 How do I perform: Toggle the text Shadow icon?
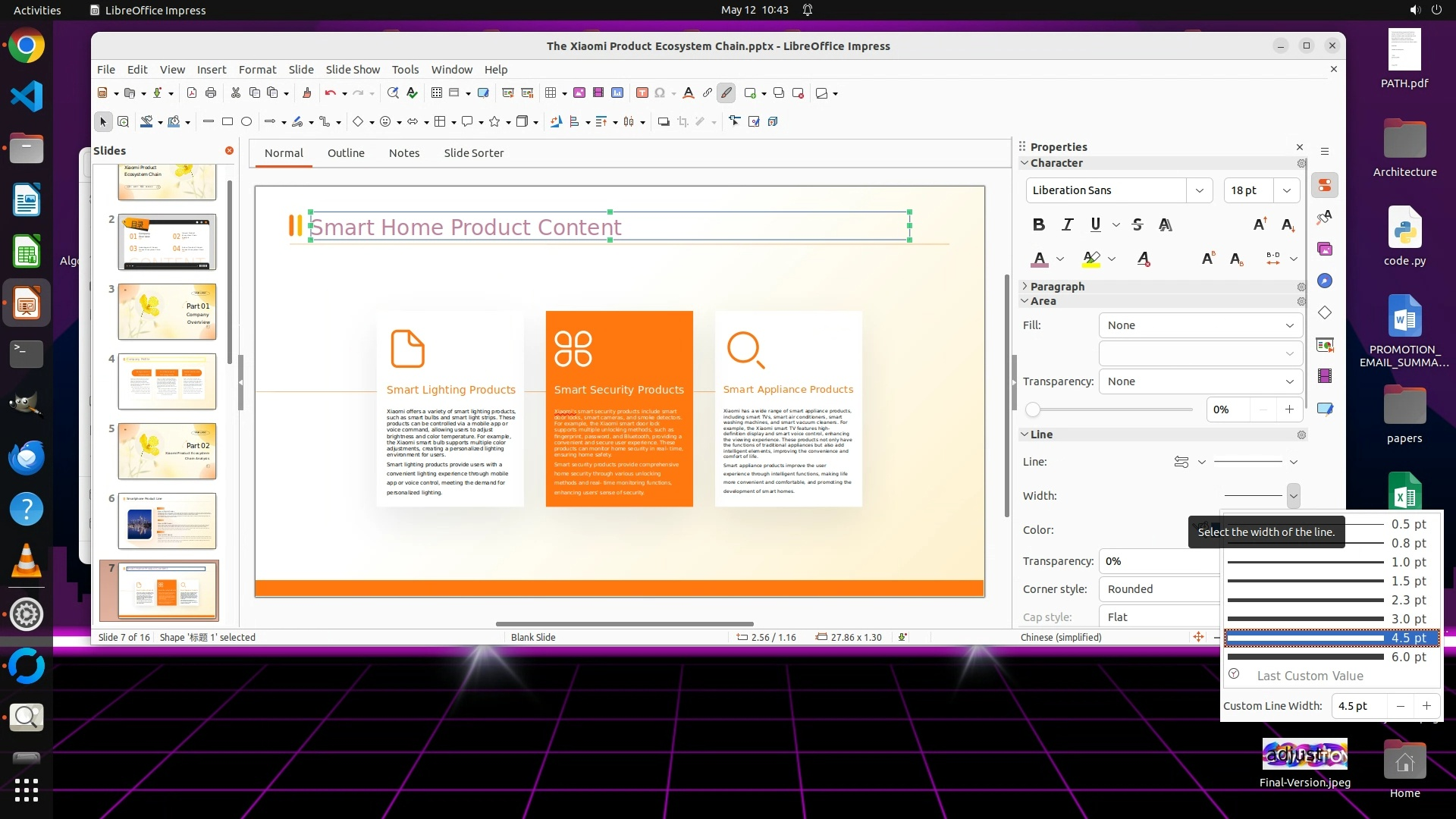click(x=1166, y=224)
